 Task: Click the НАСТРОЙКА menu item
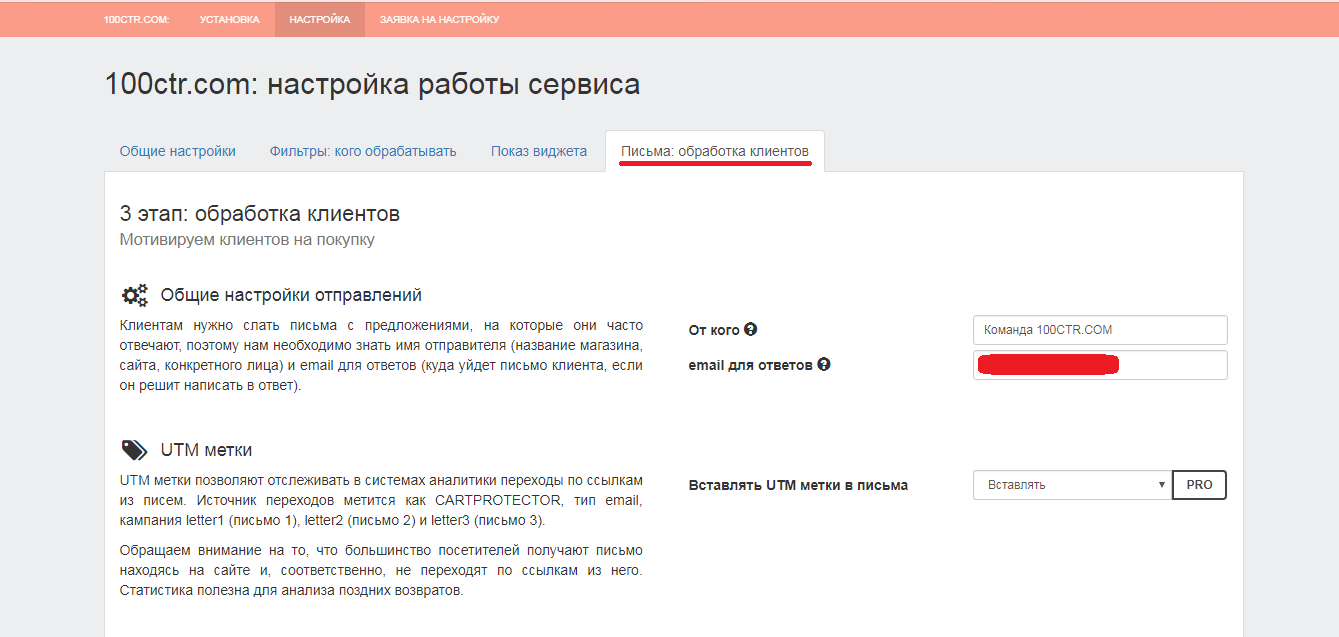coord(320,19)
